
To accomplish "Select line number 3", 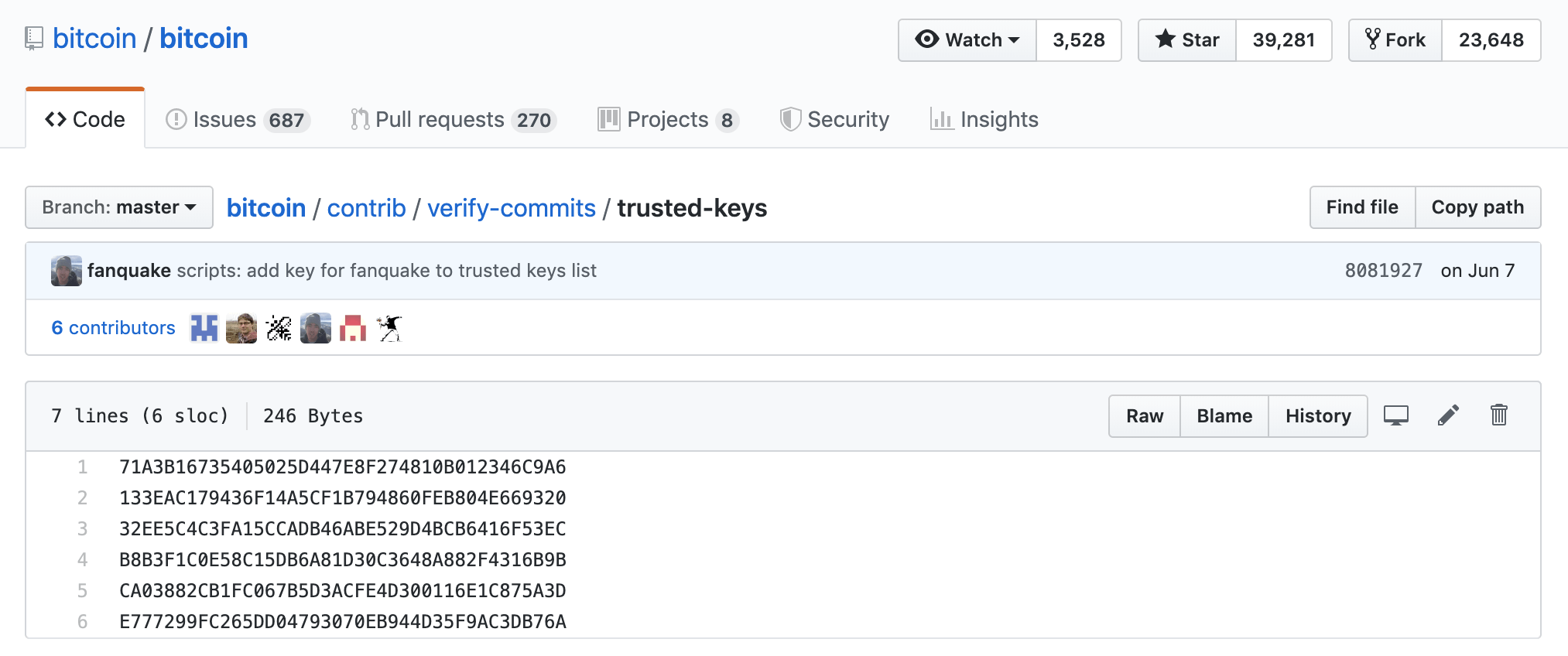I will (82, 528).
